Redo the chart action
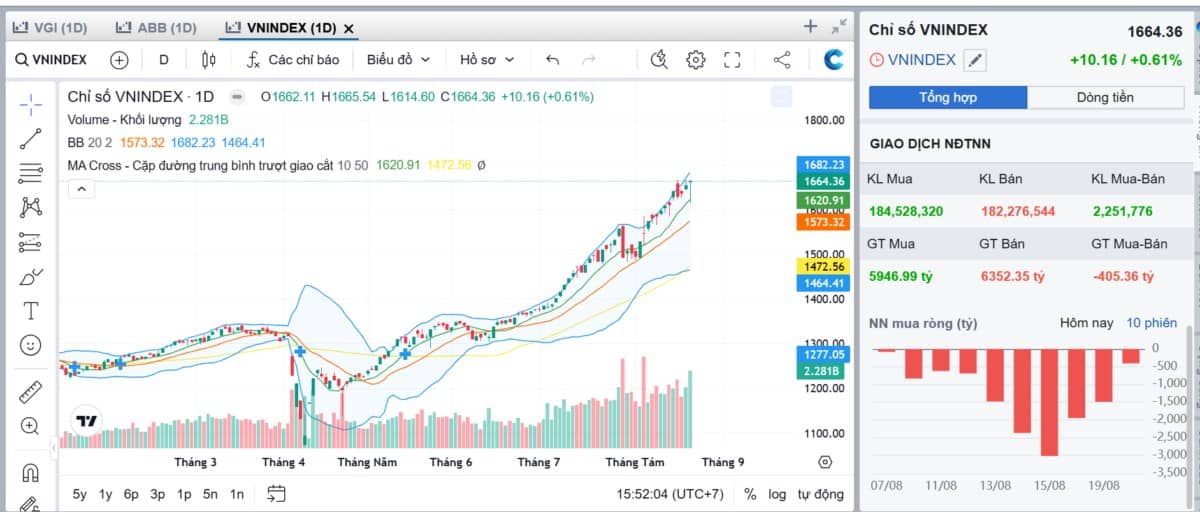Image resolution: width=1200 pixels, height=512 pixels. click(x=589, y=60)
